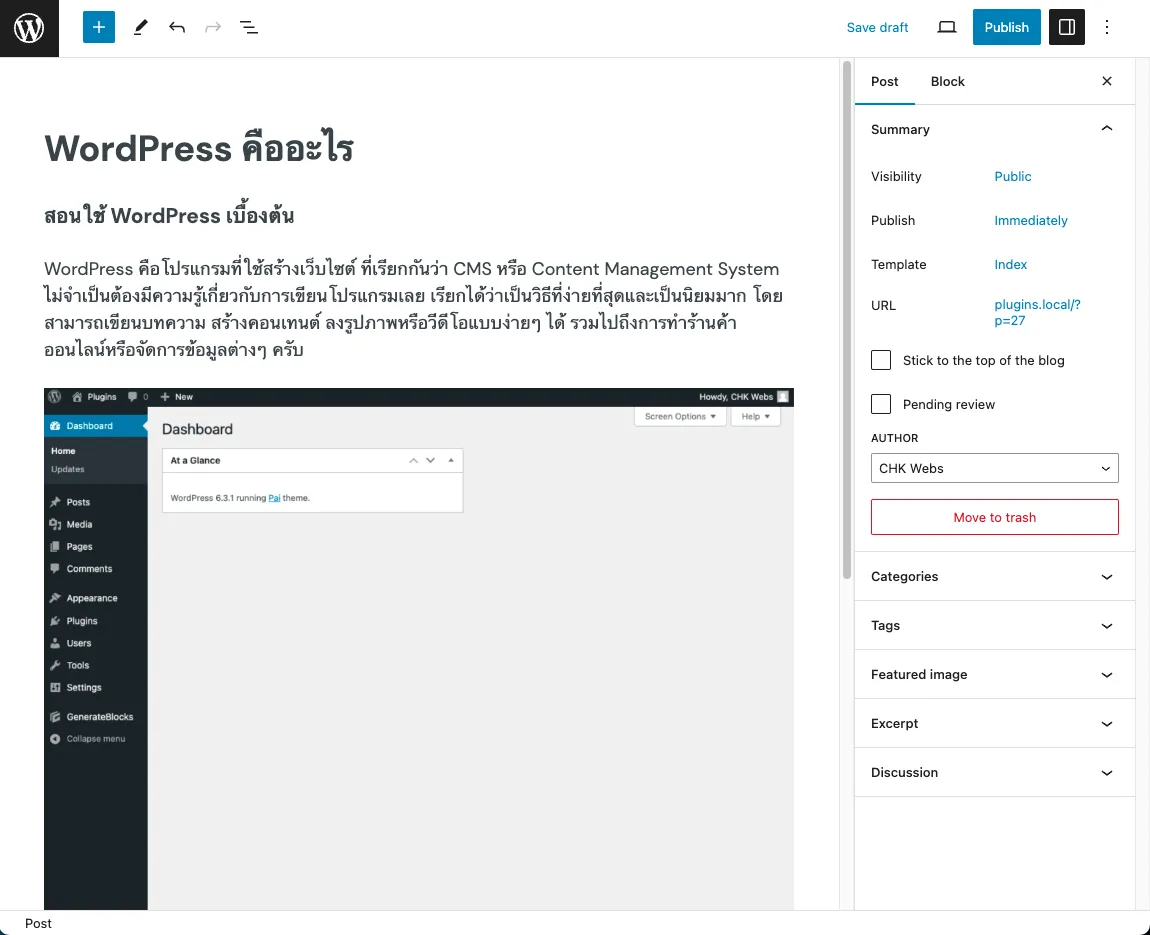The height and width of the screenshot is (935, 1150).
Task: Close the settings sidebar with the X
Action: click(1107, 81)
